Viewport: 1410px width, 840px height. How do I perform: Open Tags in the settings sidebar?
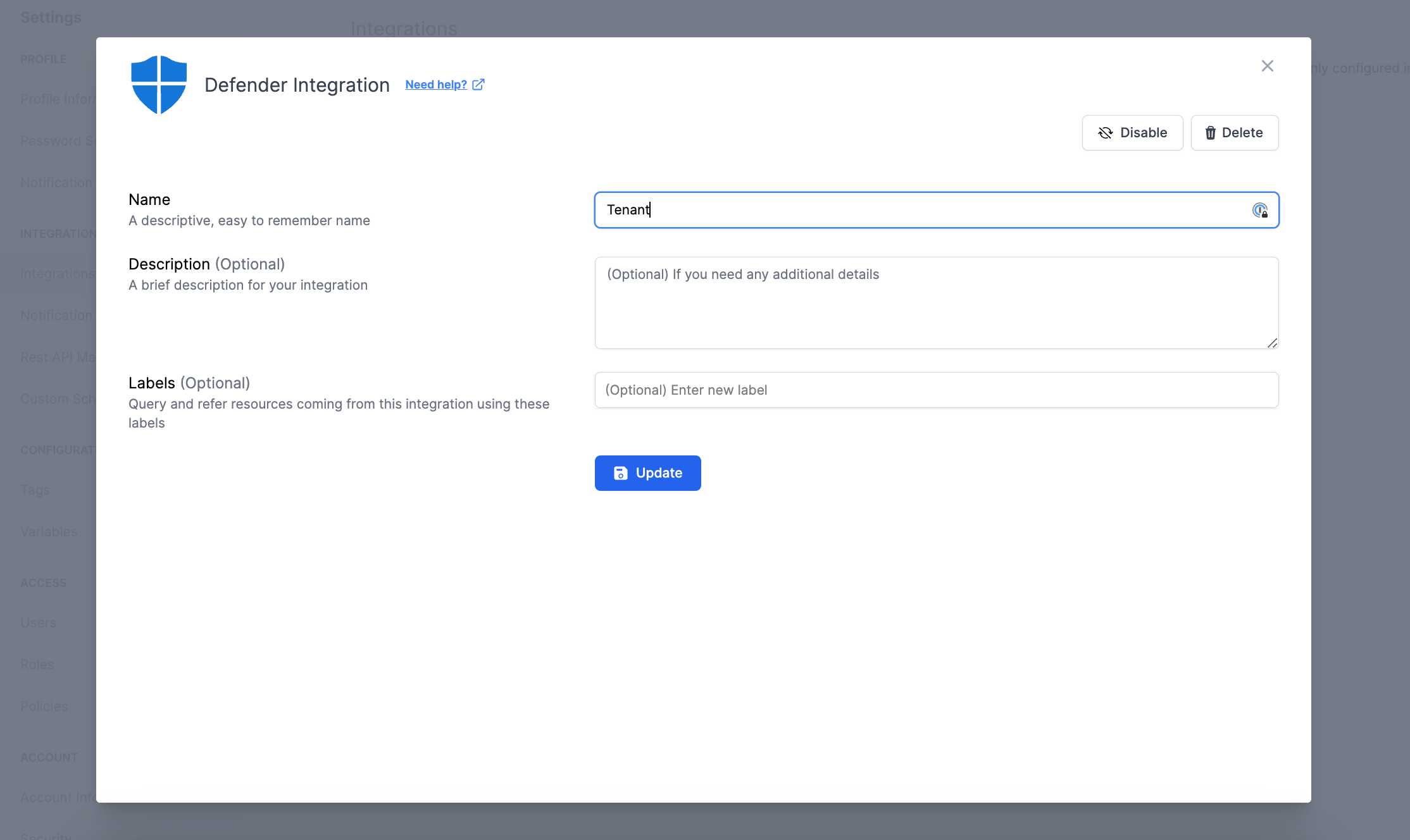pos(35,490)
